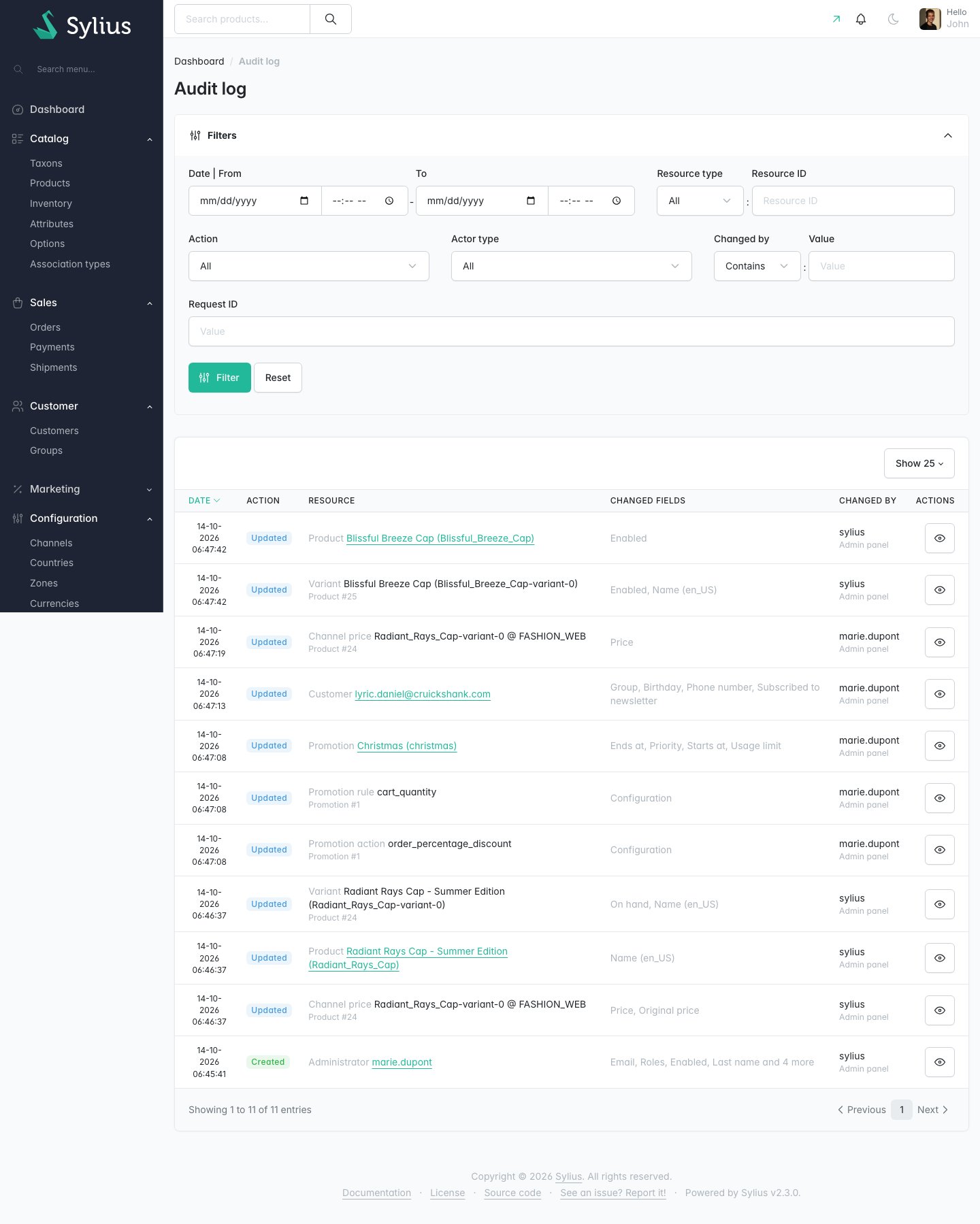The image size is (980, 1224).
Task: View details of the Christmas promotion entry
Action: click(939, 746)
